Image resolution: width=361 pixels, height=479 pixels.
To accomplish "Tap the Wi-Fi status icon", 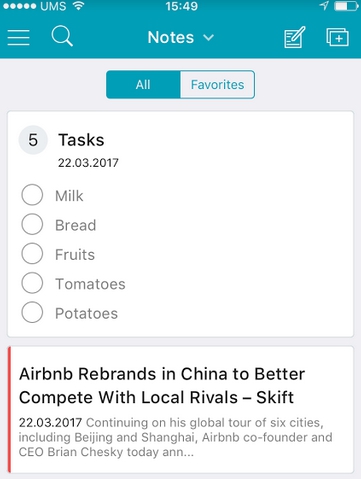I will coord(78,6).
